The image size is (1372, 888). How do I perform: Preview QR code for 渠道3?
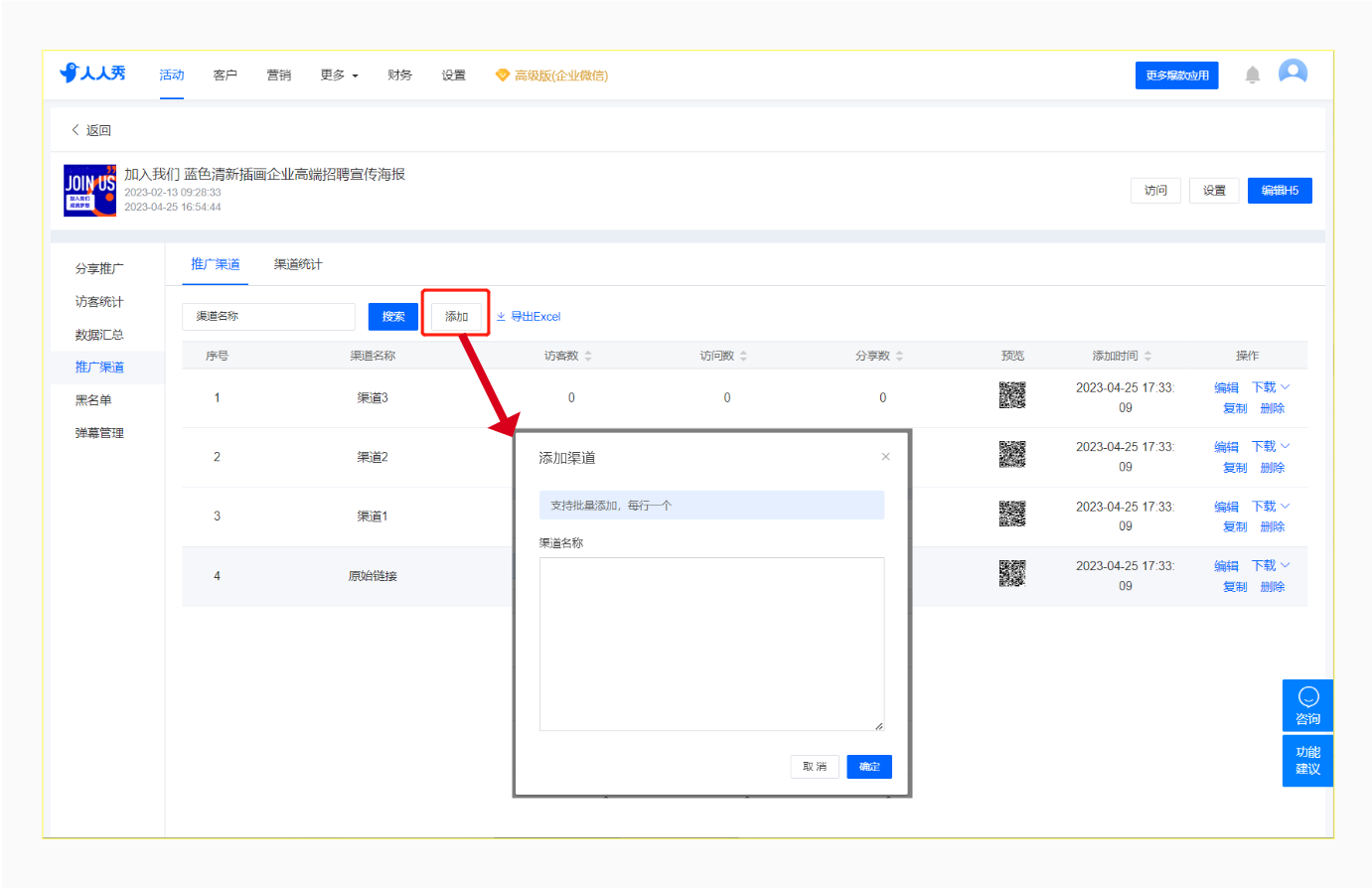[x=1012, y=395]
